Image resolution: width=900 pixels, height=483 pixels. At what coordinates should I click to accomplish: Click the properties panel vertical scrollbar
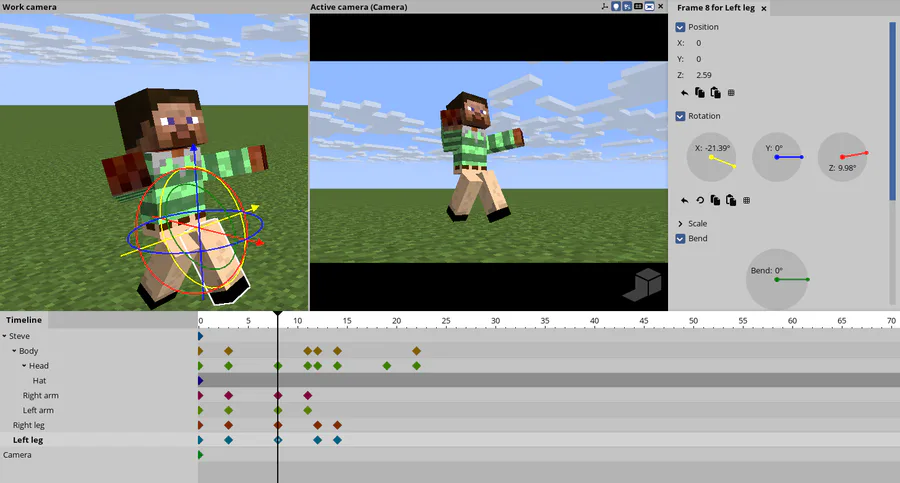point(892,111)
